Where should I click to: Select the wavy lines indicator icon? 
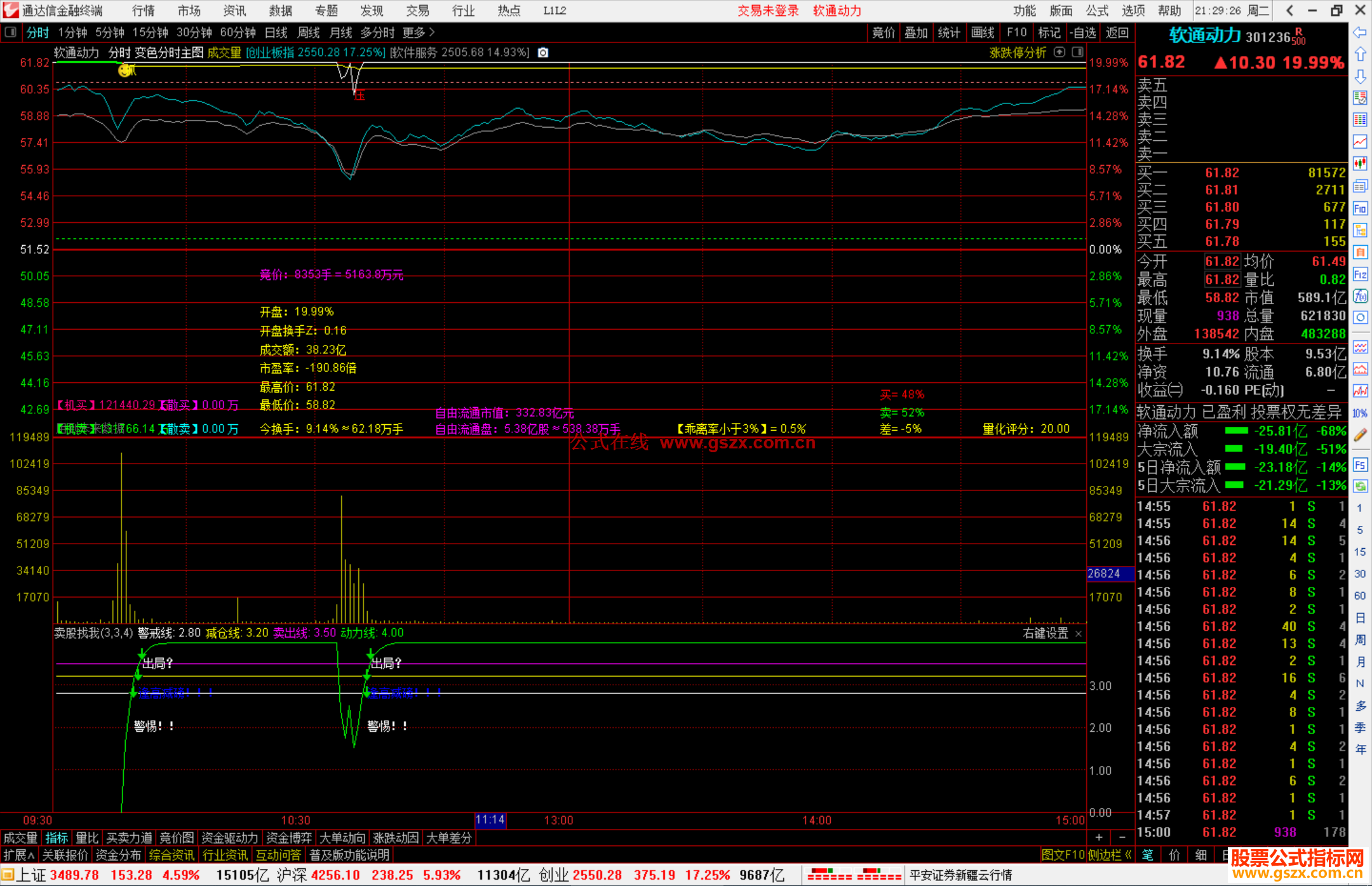1360,347
